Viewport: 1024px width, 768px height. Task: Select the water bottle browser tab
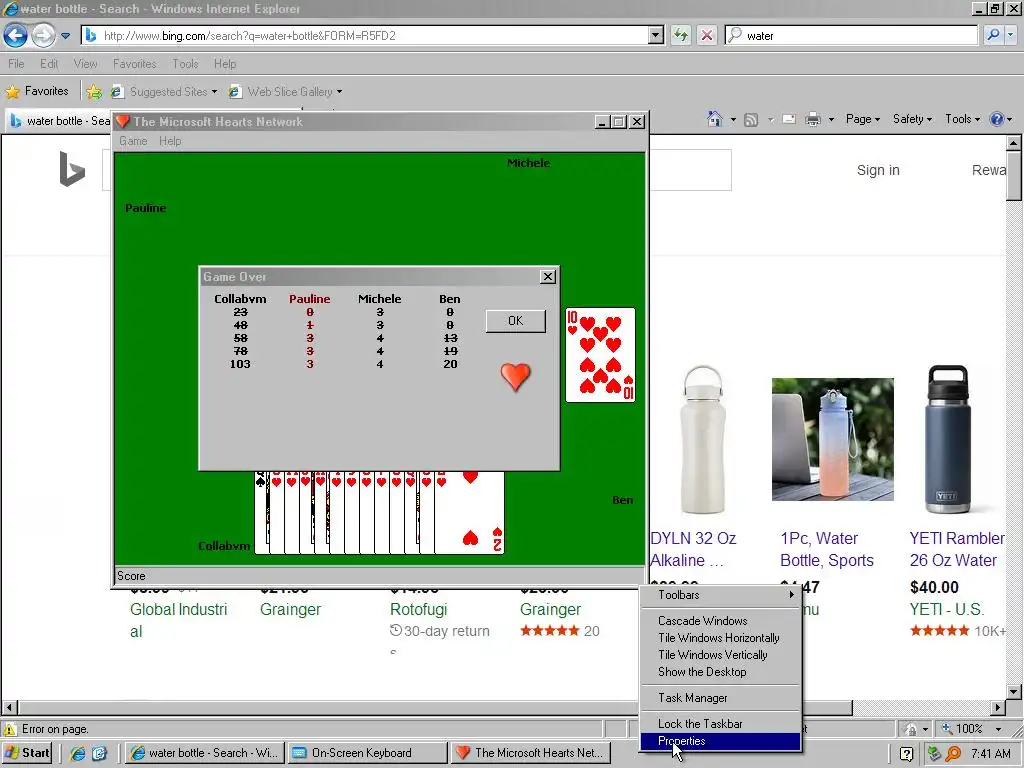(x=59, y=121)
